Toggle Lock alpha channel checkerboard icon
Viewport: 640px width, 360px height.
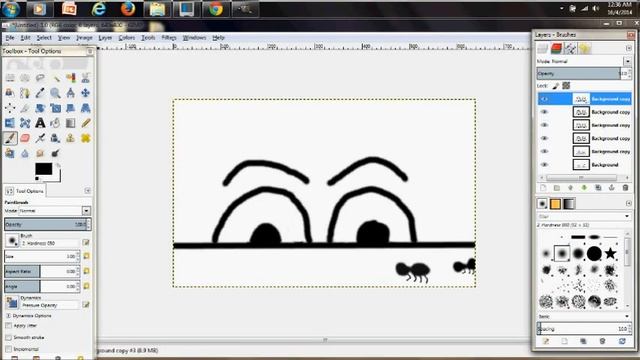pyautogui.click(x=566, y=86)
